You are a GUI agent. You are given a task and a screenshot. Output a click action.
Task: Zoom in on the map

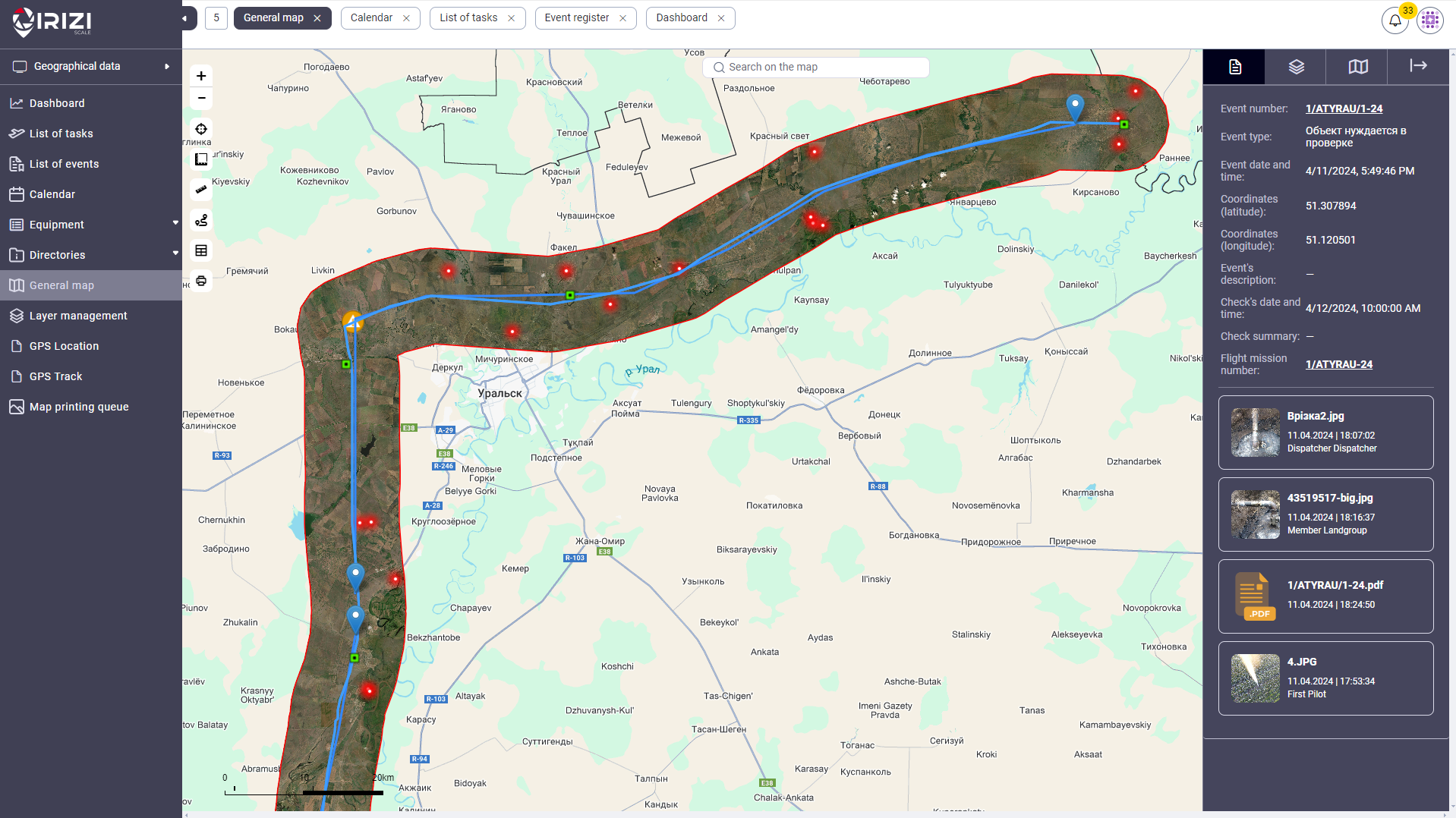(x=201, y=76)
